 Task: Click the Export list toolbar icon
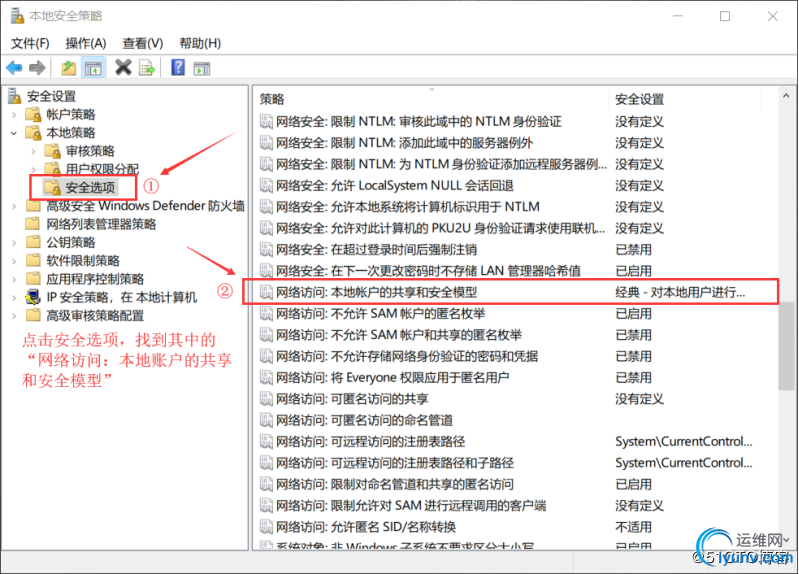(x=147, y=68)
